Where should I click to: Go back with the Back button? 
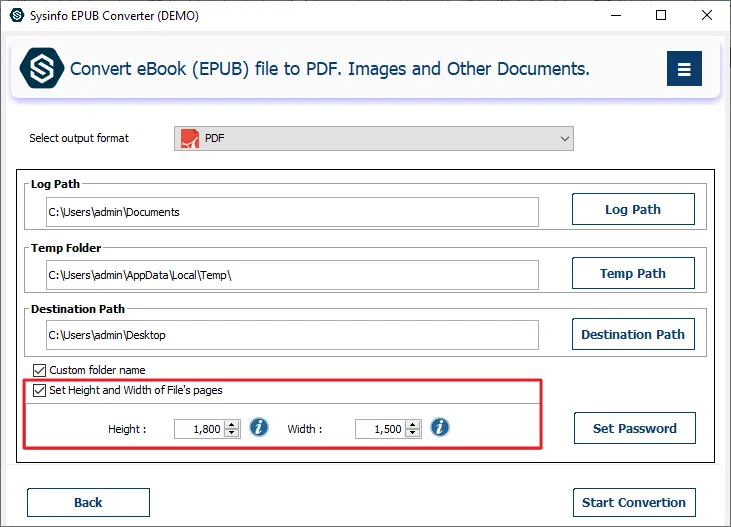coord(88,503)
